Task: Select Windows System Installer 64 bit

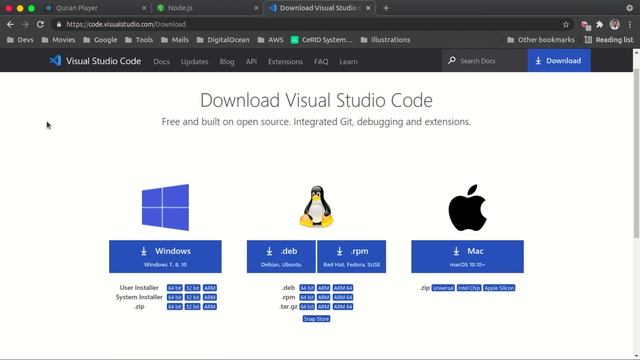Action: coord(174,297)
